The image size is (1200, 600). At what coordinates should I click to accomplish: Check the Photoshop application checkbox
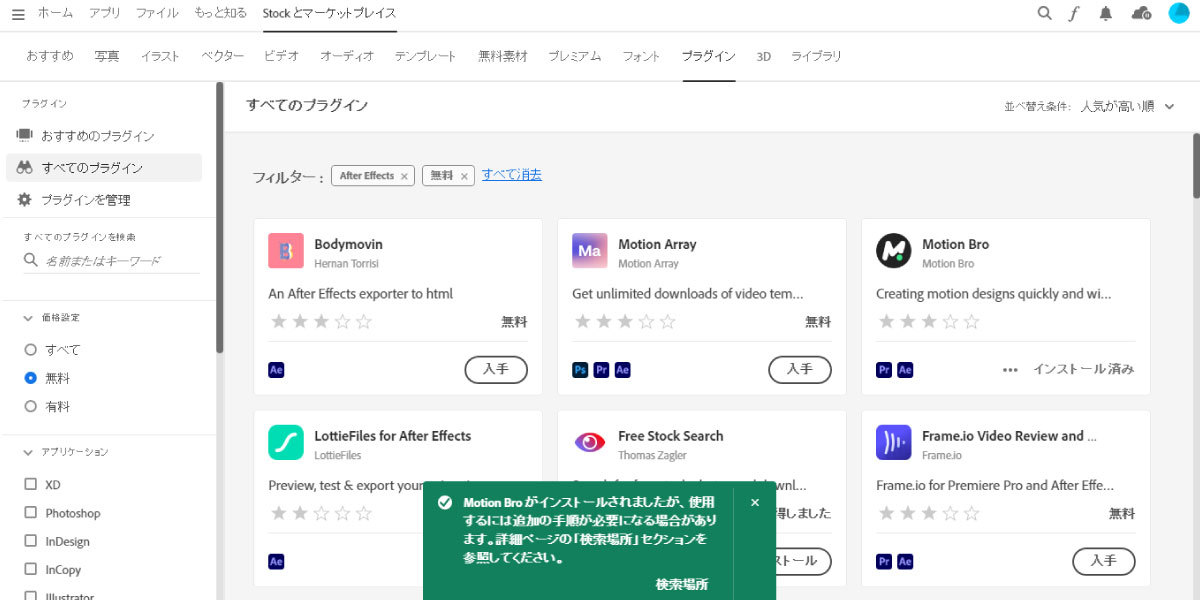click(31, 513)
